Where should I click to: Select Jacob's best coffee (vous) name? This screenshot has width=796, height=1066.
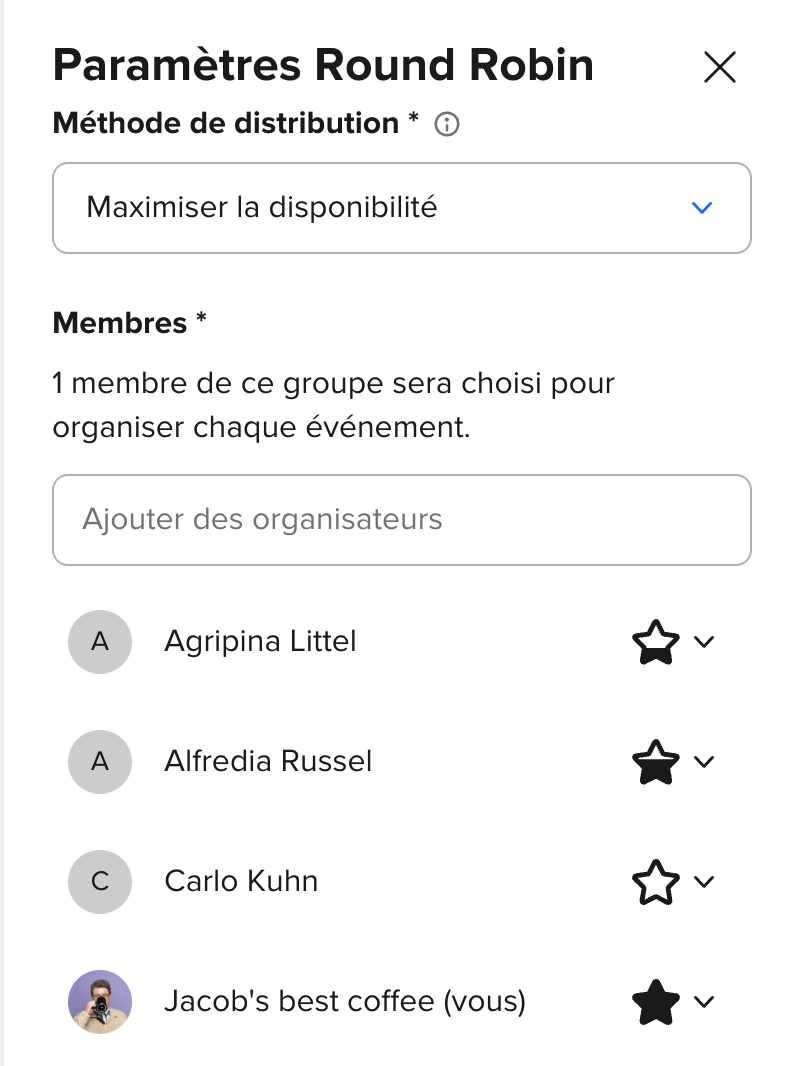[345, 1002]
